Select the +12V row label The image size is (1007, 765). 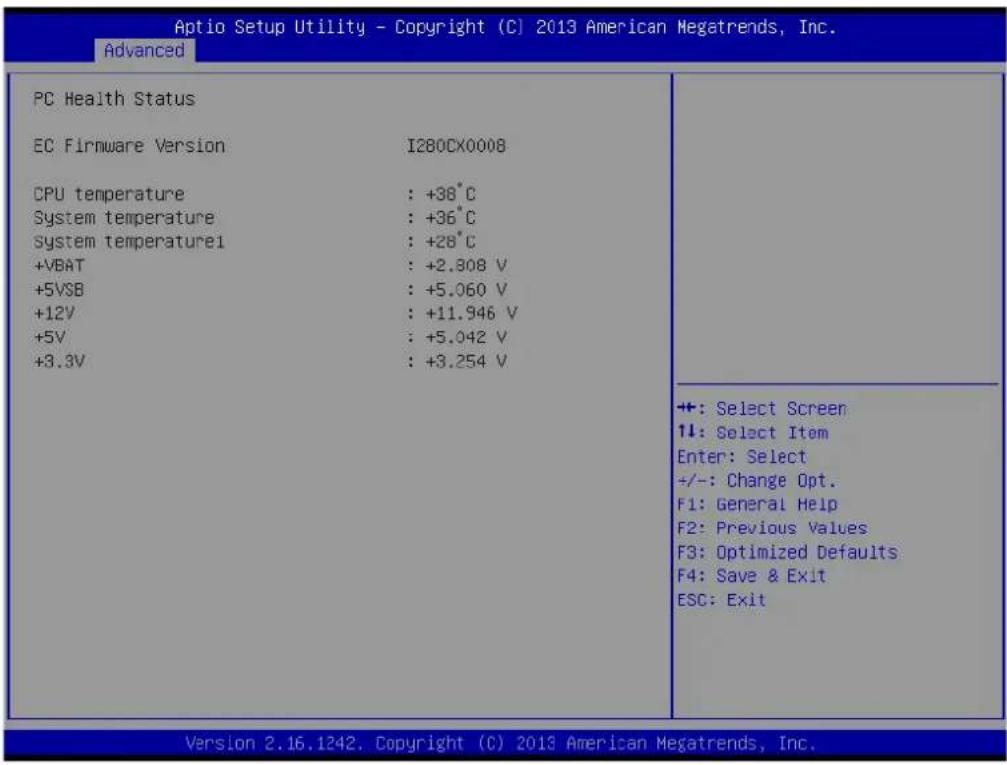click(x=54, y=313)
